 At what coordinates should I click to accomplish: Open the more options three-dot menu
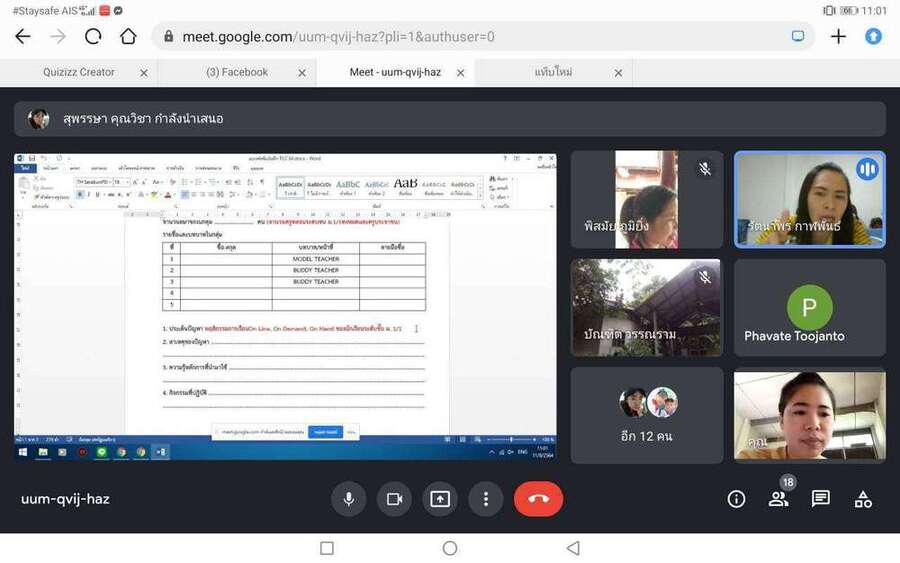click(x=486, y=499)
